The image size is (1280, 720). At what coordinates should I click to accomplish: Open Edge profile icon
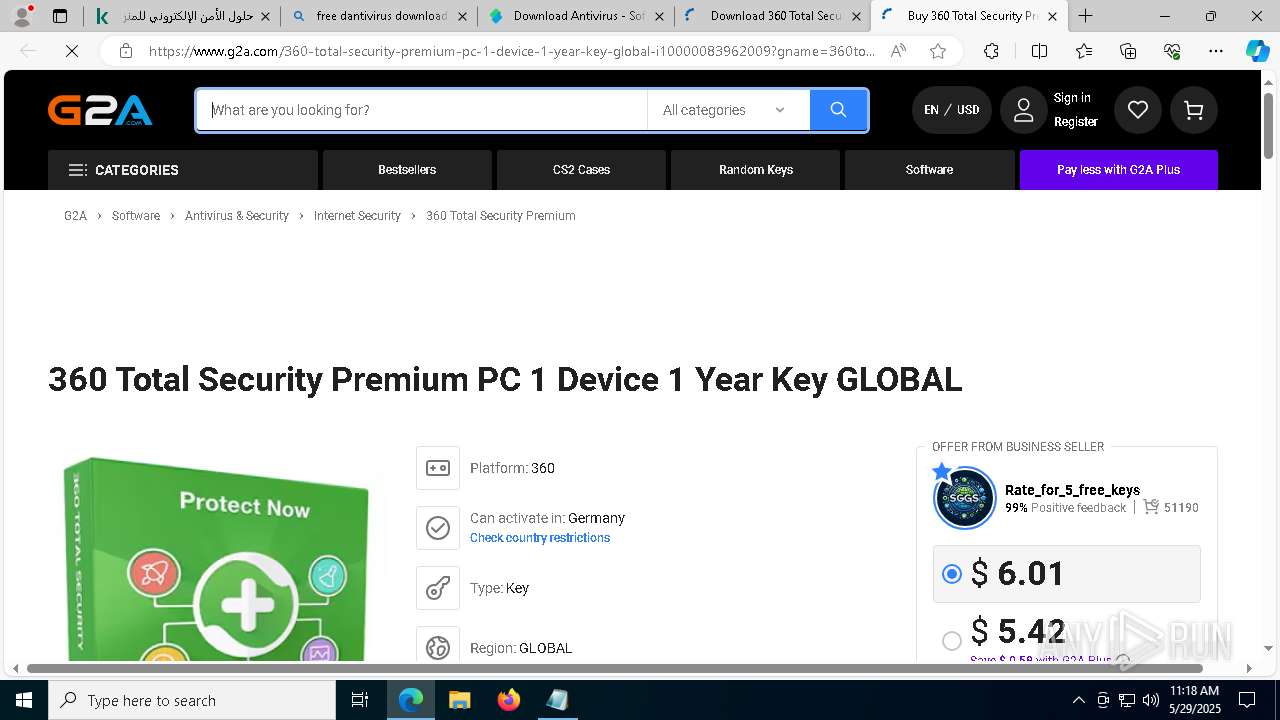click(22, 16)
